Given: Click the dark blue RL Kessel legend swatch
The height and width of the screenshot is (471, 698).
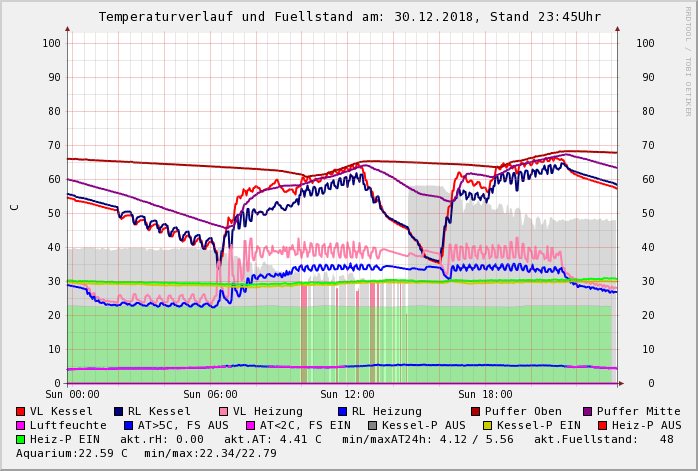Looking at the screenshot, I should (x=118, y=411).
